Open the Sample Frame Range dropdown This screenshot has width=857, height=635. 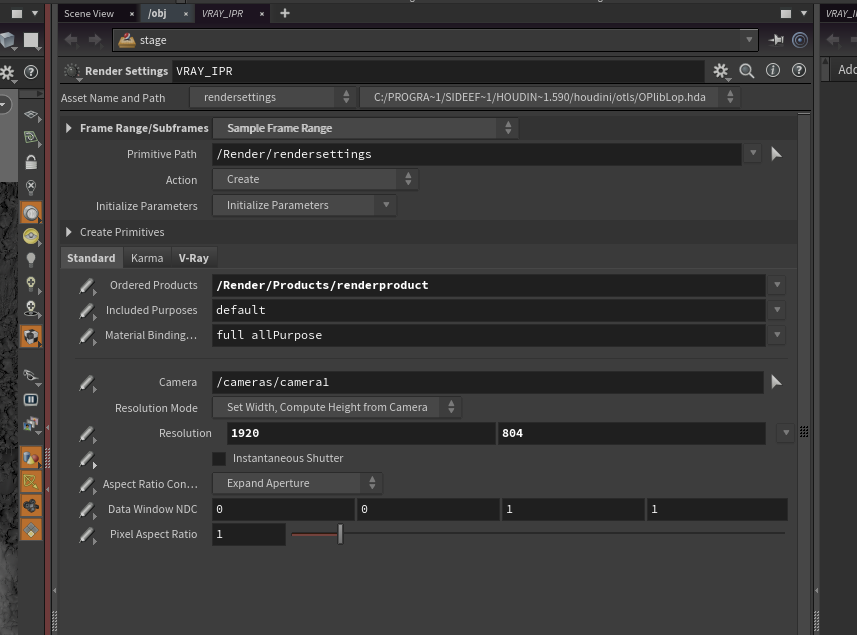tap(365, 128)
